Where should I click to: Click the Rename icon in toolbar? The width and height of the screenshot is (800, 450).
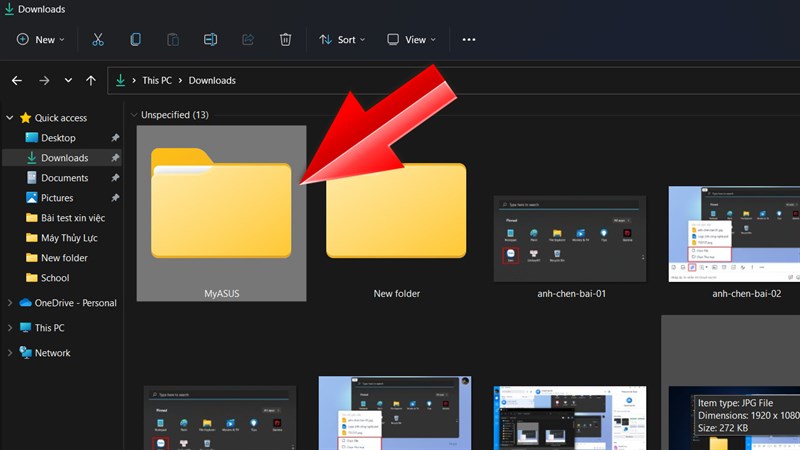[x=210, y=39]
